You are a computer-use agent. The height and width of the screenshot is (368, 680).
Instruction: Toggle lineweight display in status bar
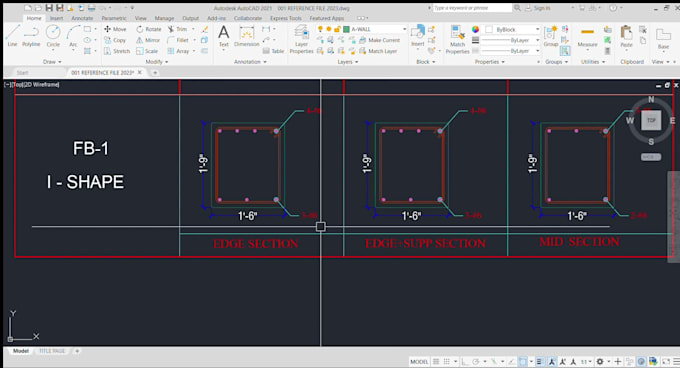point(539,361)
